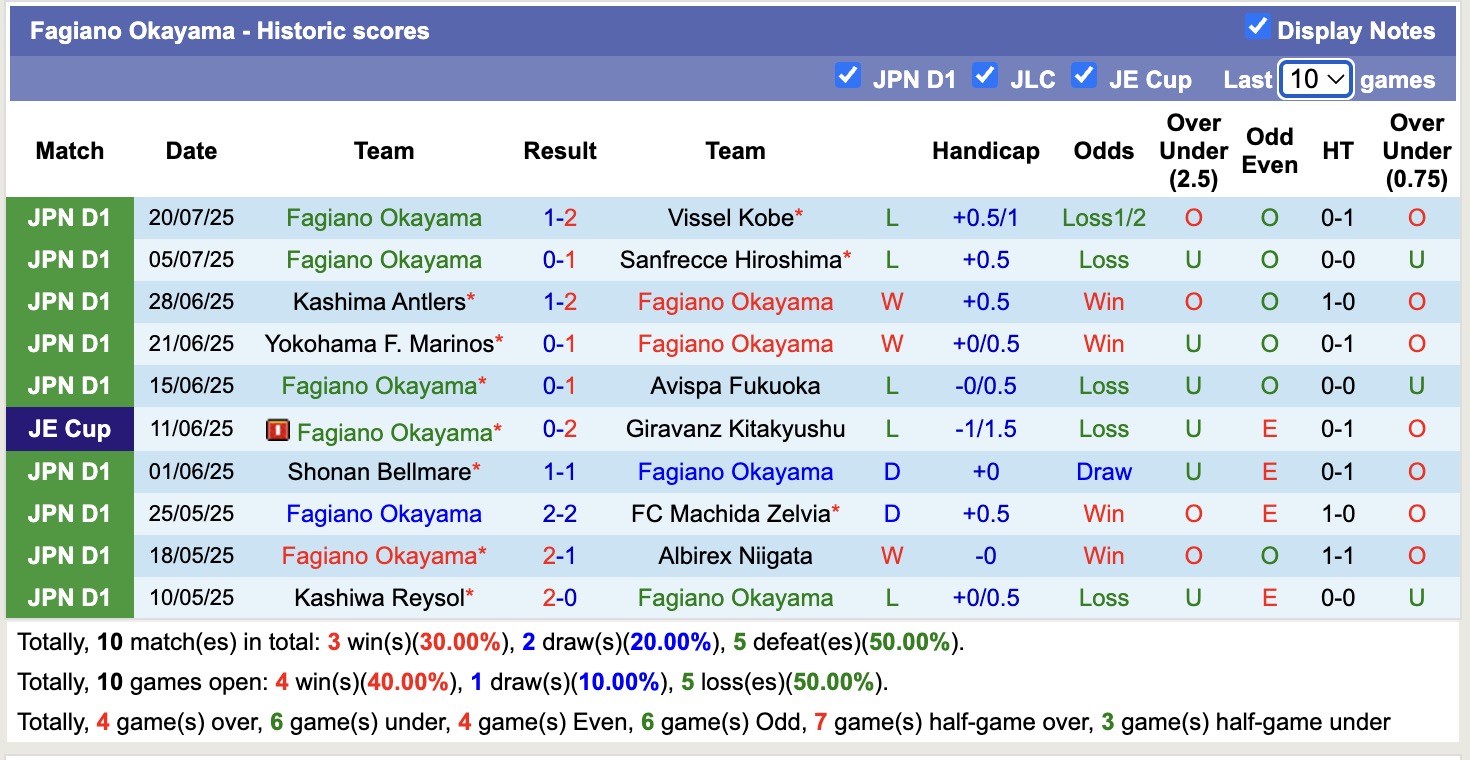Click the JPN D1 badge on the 20/07/25 row
Viewport: 1470px width, 760px height.
coord(69,217)
